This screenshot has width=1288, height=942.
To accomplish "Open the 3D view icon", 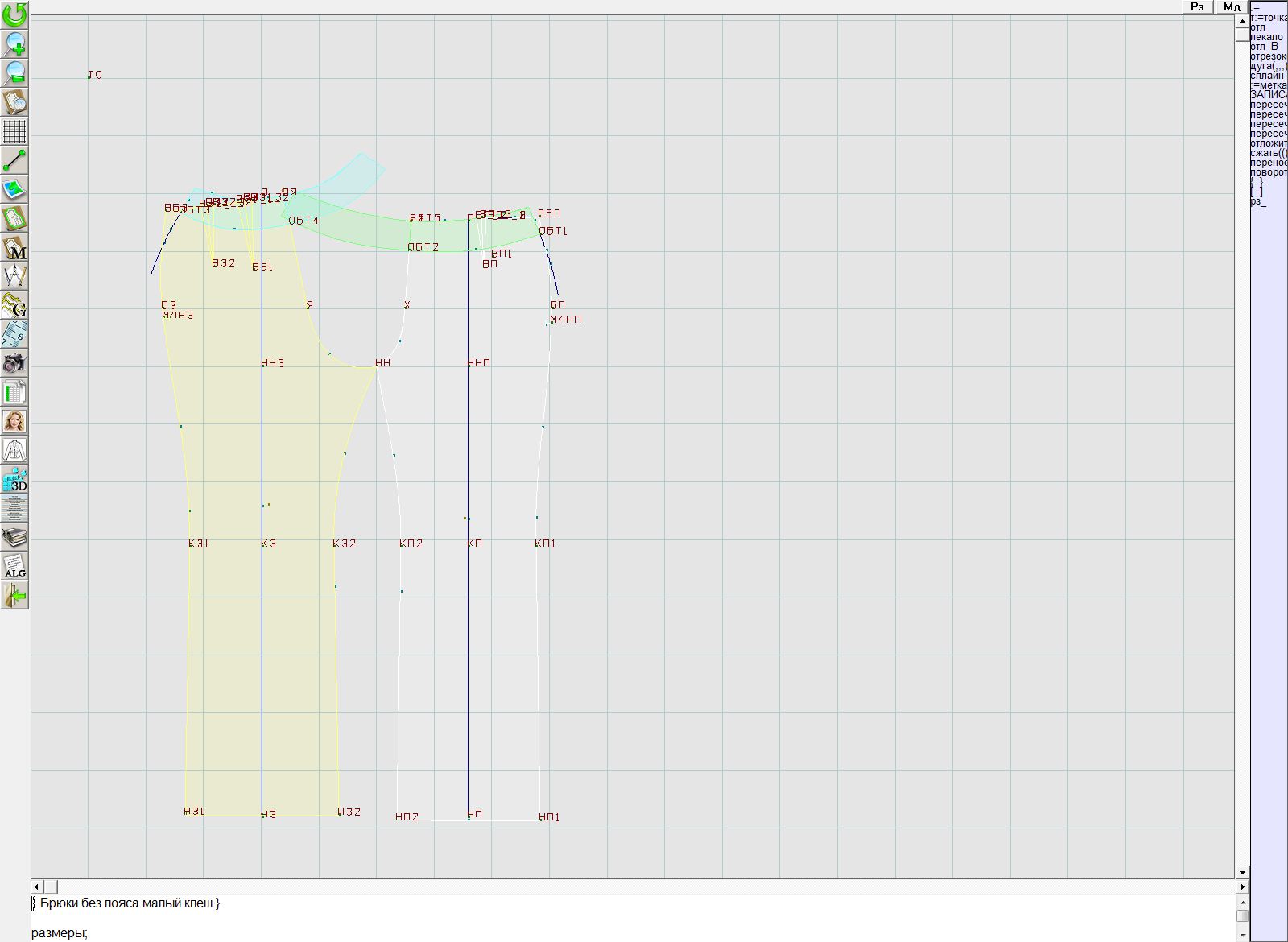I will click(14, 479).
